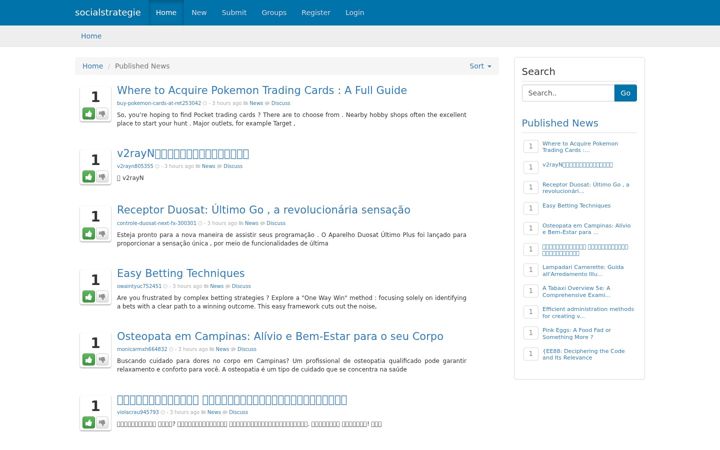
Task: Open the Published News sidebar heading
Action: pyautogui.click(x=560, y=123)
